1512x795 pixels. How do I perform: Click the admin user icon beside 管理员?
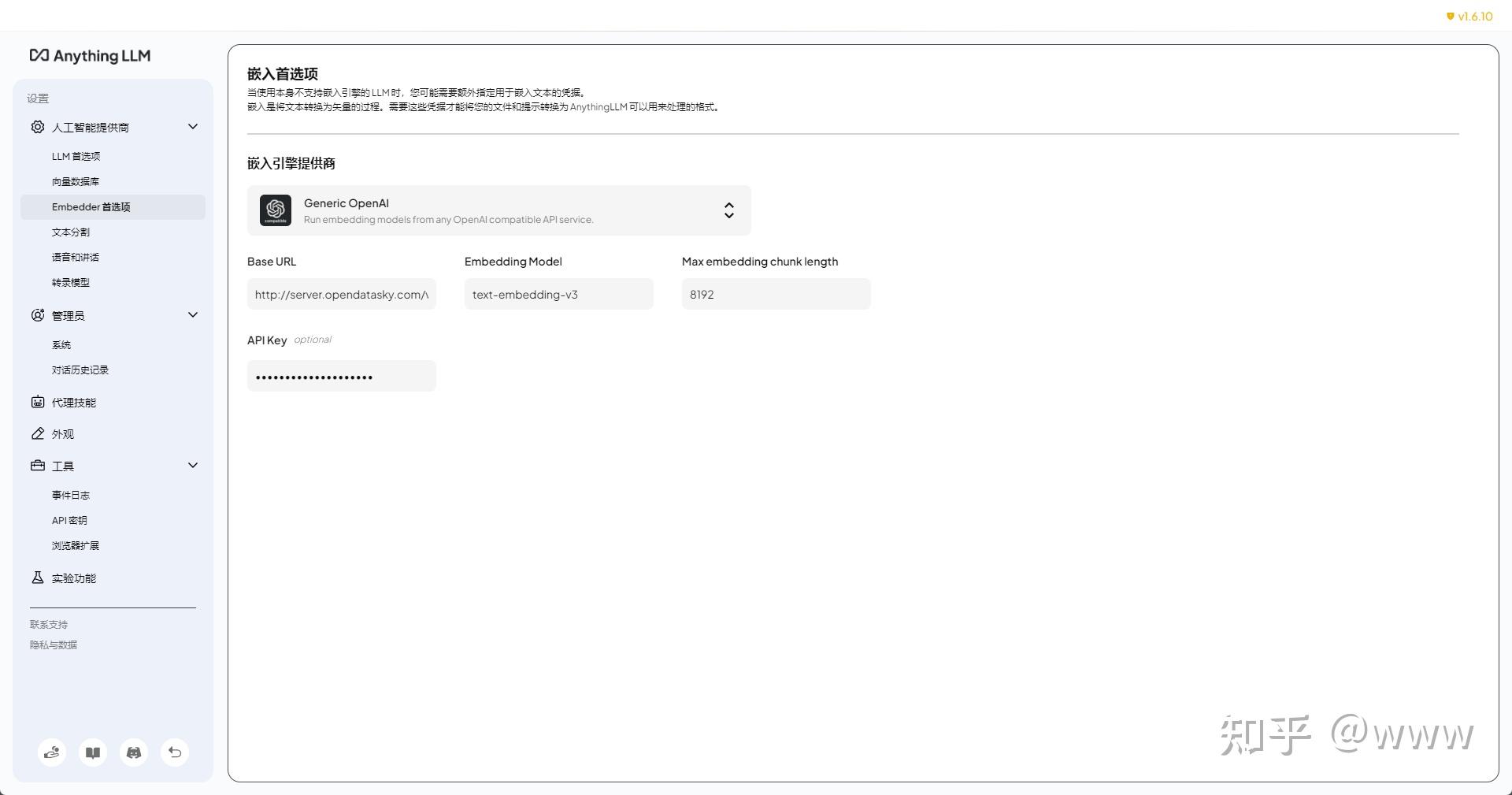[x=37, y=315]
